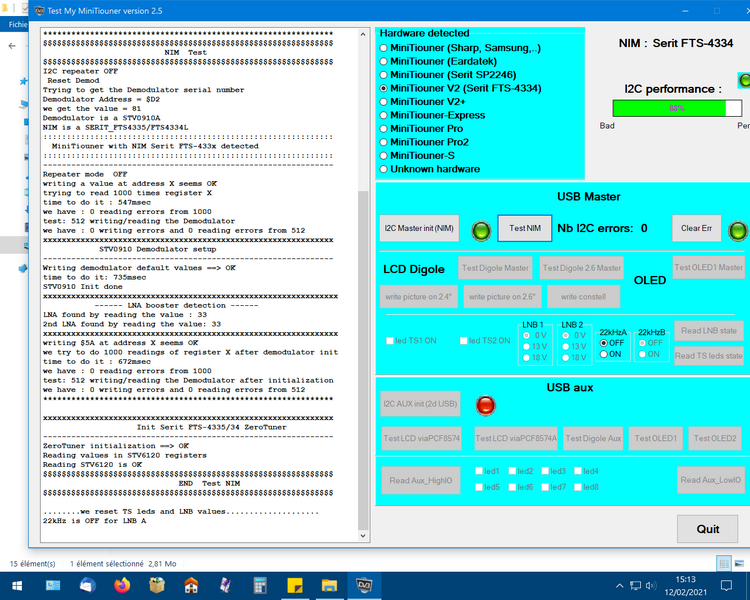Select MiniTiouner V2 (Serit FTS-4334) option
The image size is (750, 600).
pyautogui.click(x=383, y=88)
